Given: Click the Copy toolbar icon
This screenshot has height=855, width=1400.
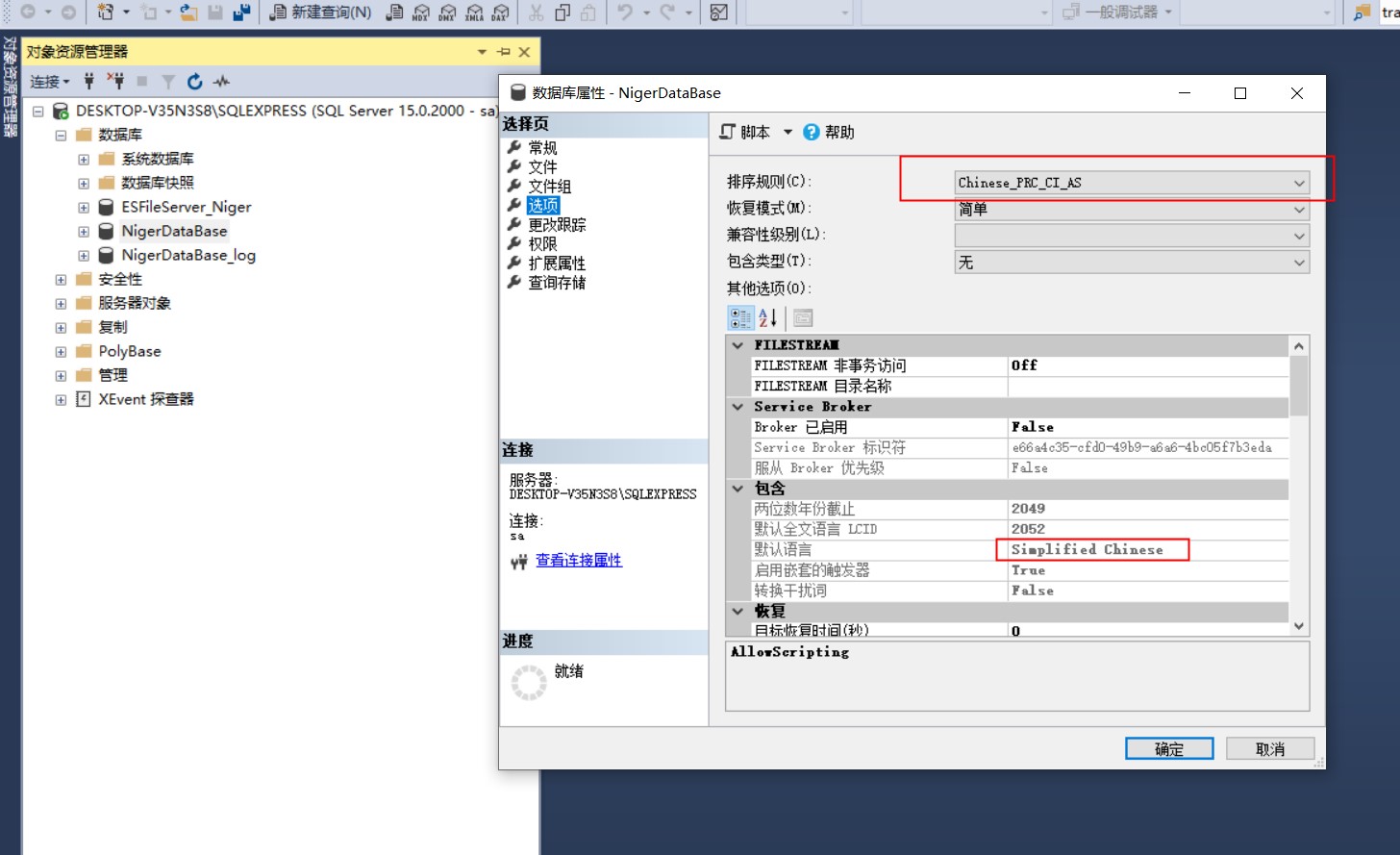Looking at the screenshot, I should pyautogui.click(x=562, y=12).
